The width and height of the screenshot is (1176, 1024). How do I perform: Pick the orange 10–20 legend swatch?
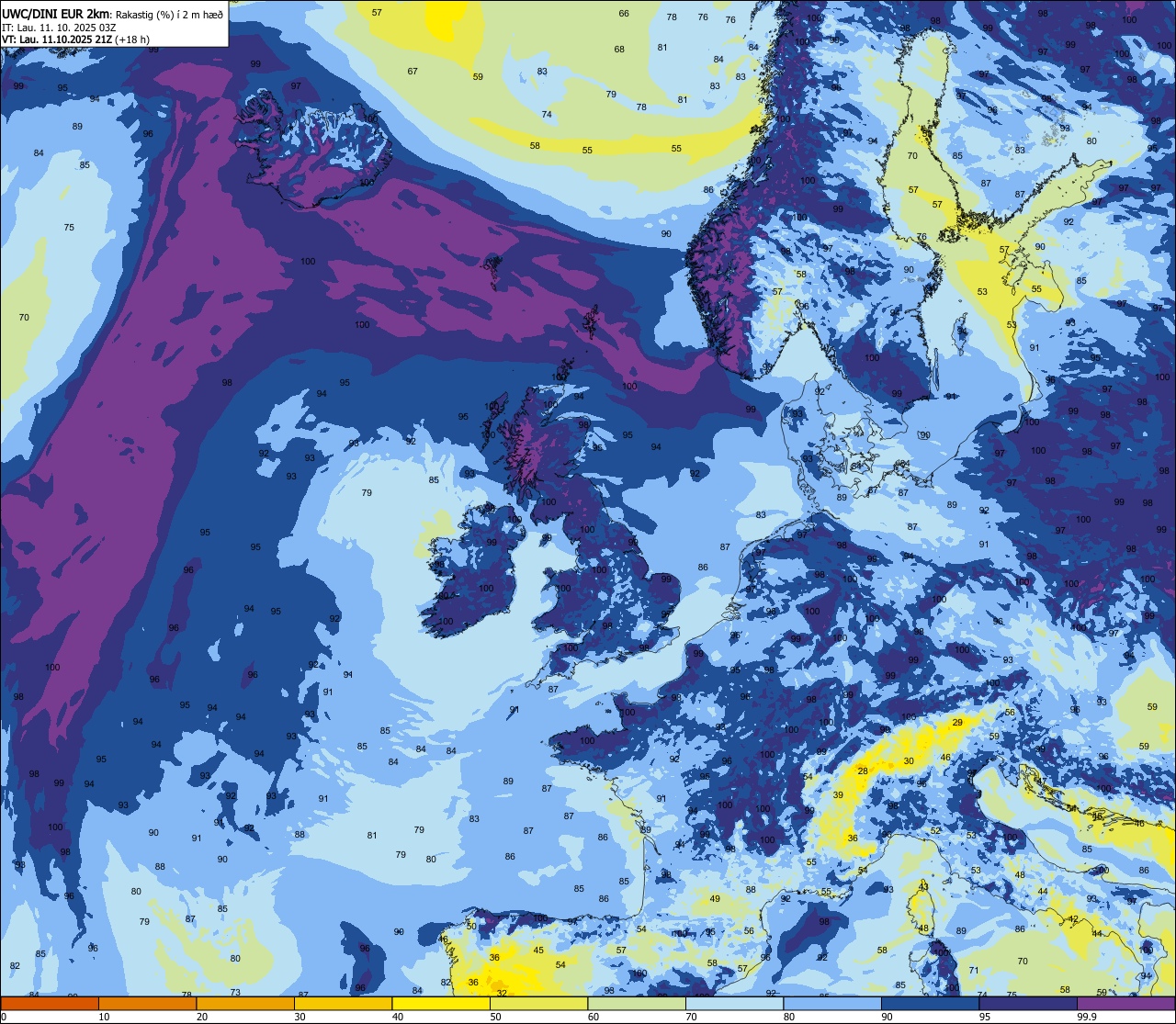[x=147, y=1004]
